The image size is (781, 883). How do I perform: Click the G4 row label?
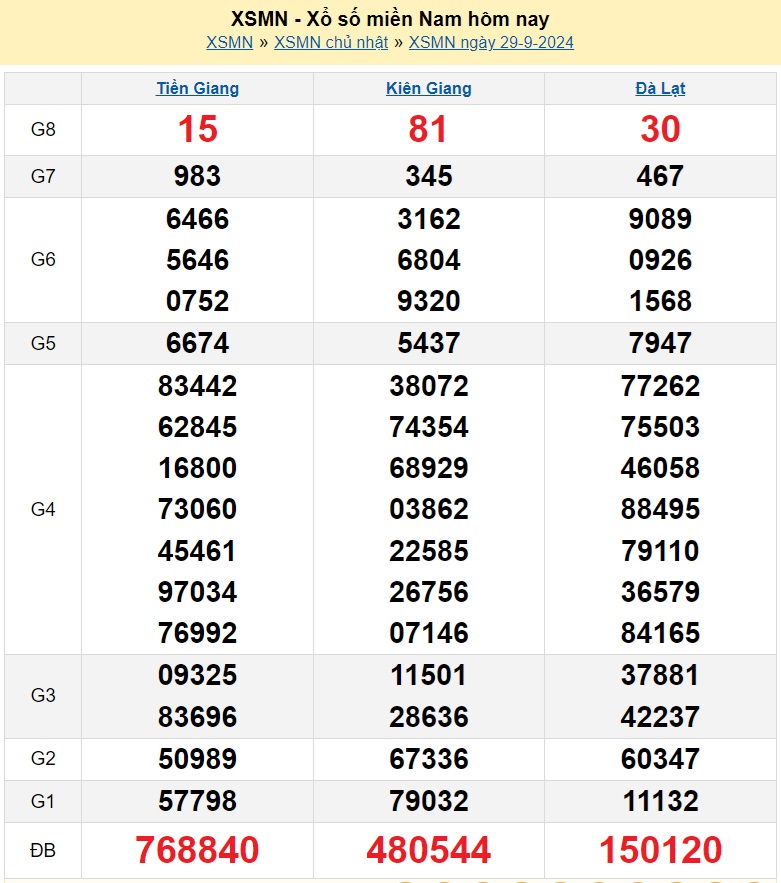(43, 509)
